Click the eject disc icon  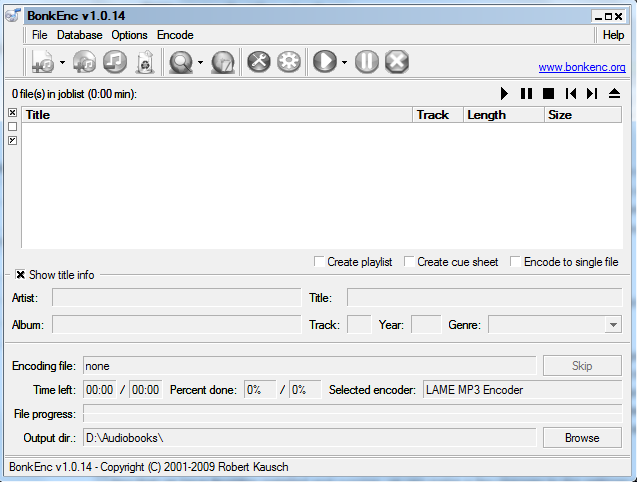614,94
